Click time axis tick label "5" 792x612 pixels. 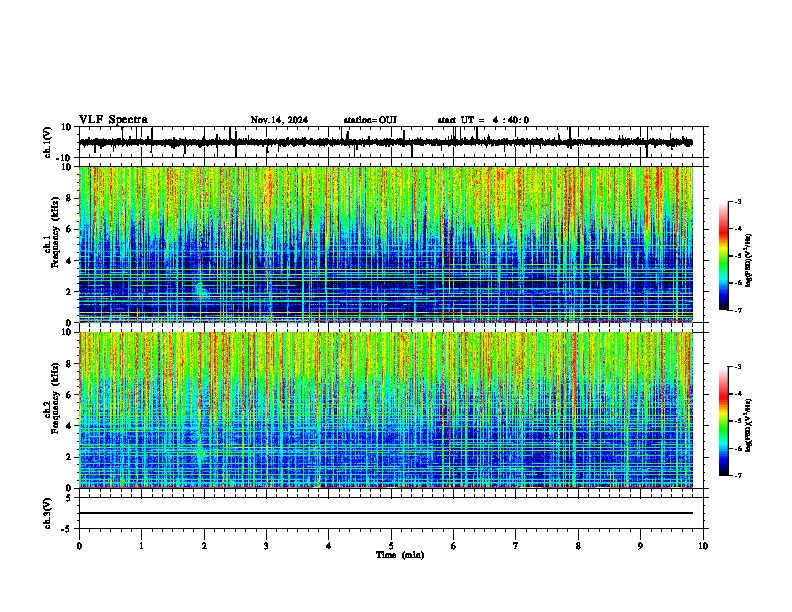[391, 546]
